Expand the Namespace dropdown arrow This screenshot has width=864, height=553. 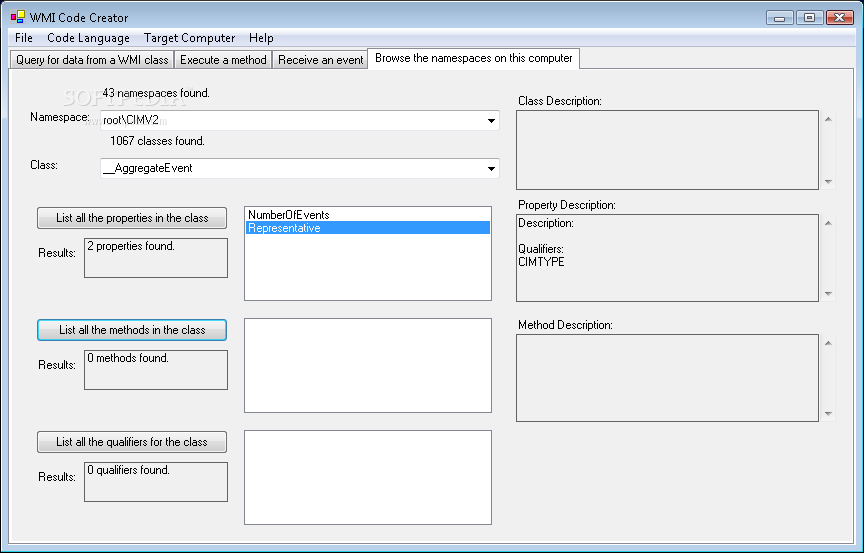coord(491,121)
